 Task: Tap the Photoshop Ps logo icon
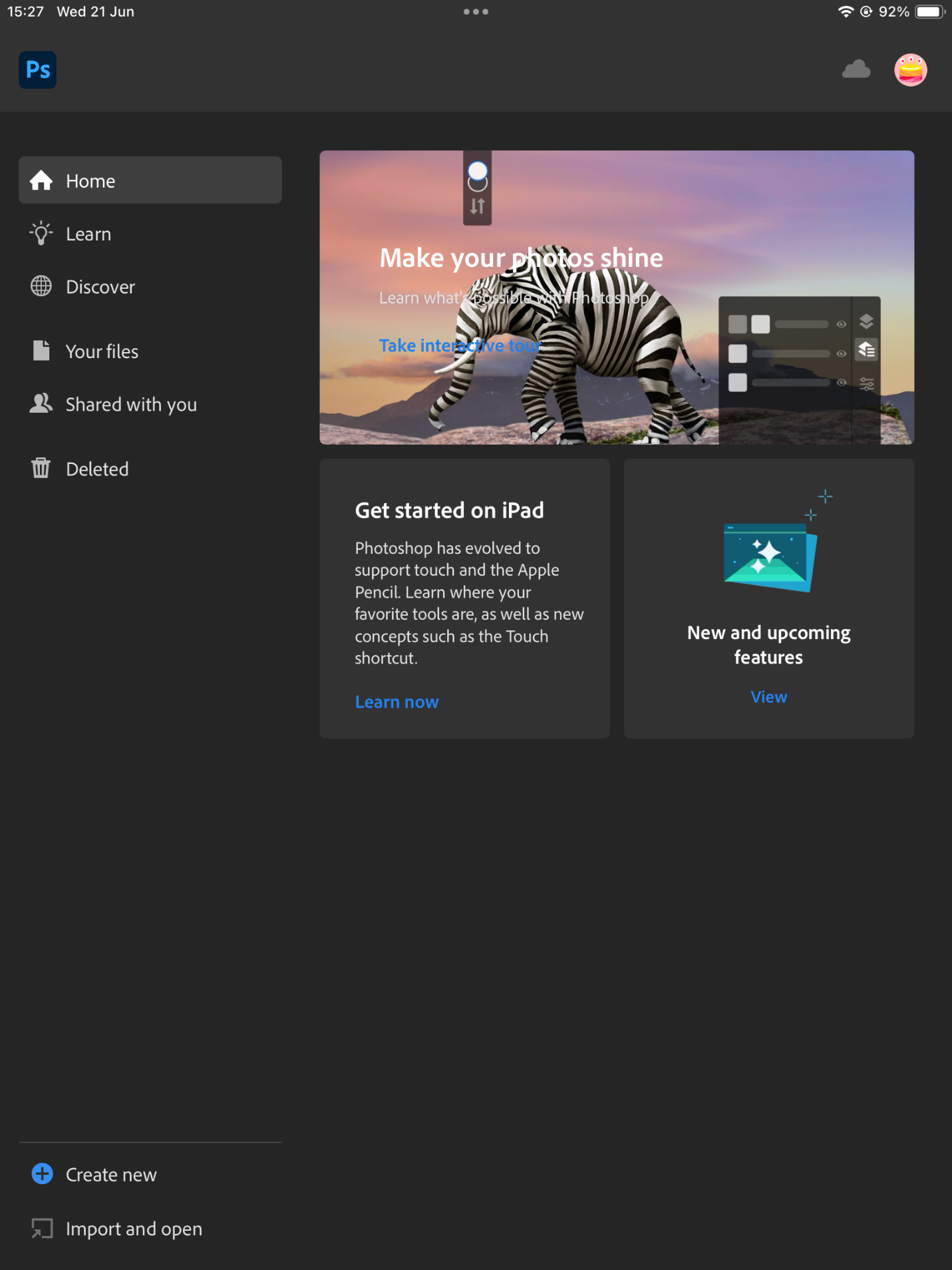point(37,70)
